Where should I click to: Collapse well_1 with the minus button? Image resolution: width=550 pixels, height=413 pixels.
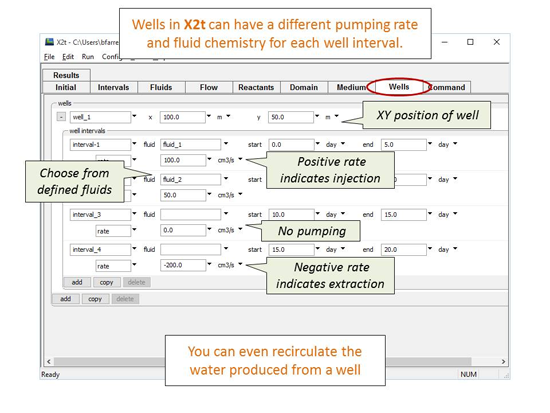coord(61,117)
